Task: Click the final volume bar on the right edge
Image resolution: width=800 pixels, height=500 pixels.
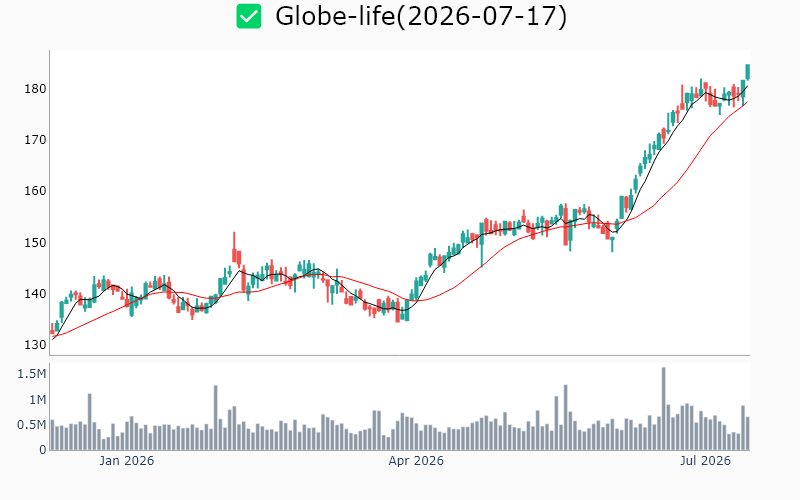Action: 747,434
